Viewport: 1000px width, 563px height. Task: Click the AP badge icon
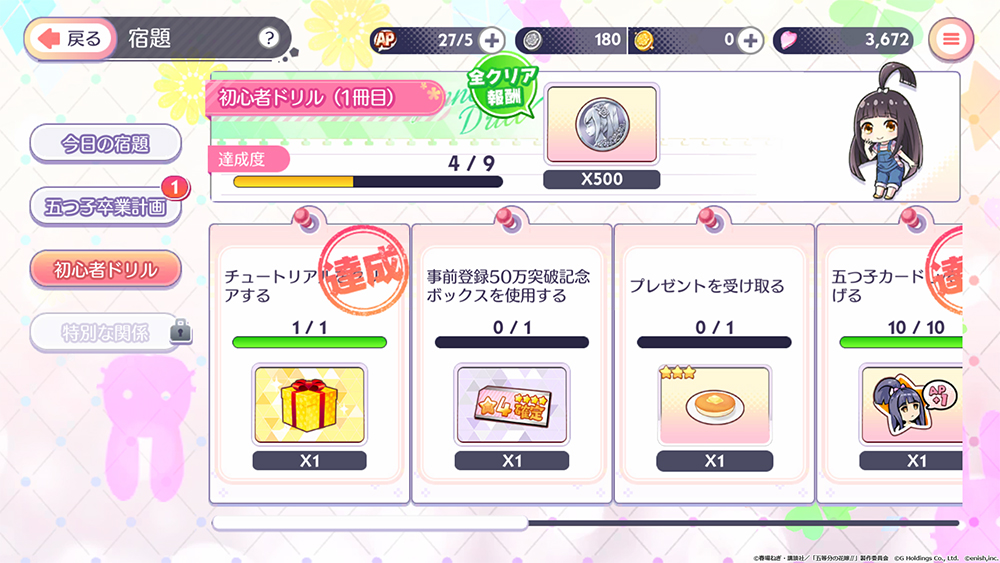coord(385,40)
